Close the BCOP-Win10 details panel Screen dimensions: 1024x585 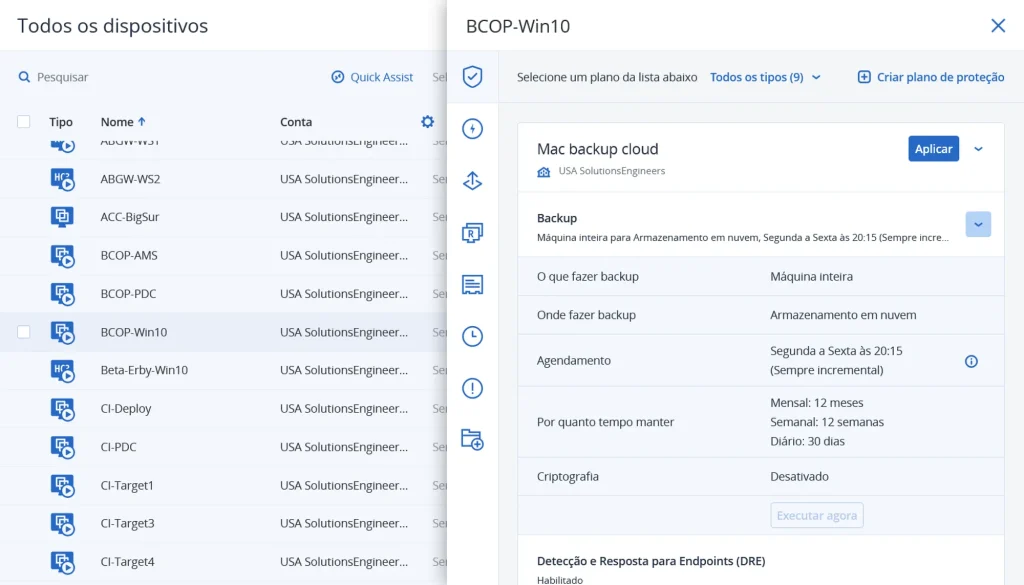click(x=997, y=26)
